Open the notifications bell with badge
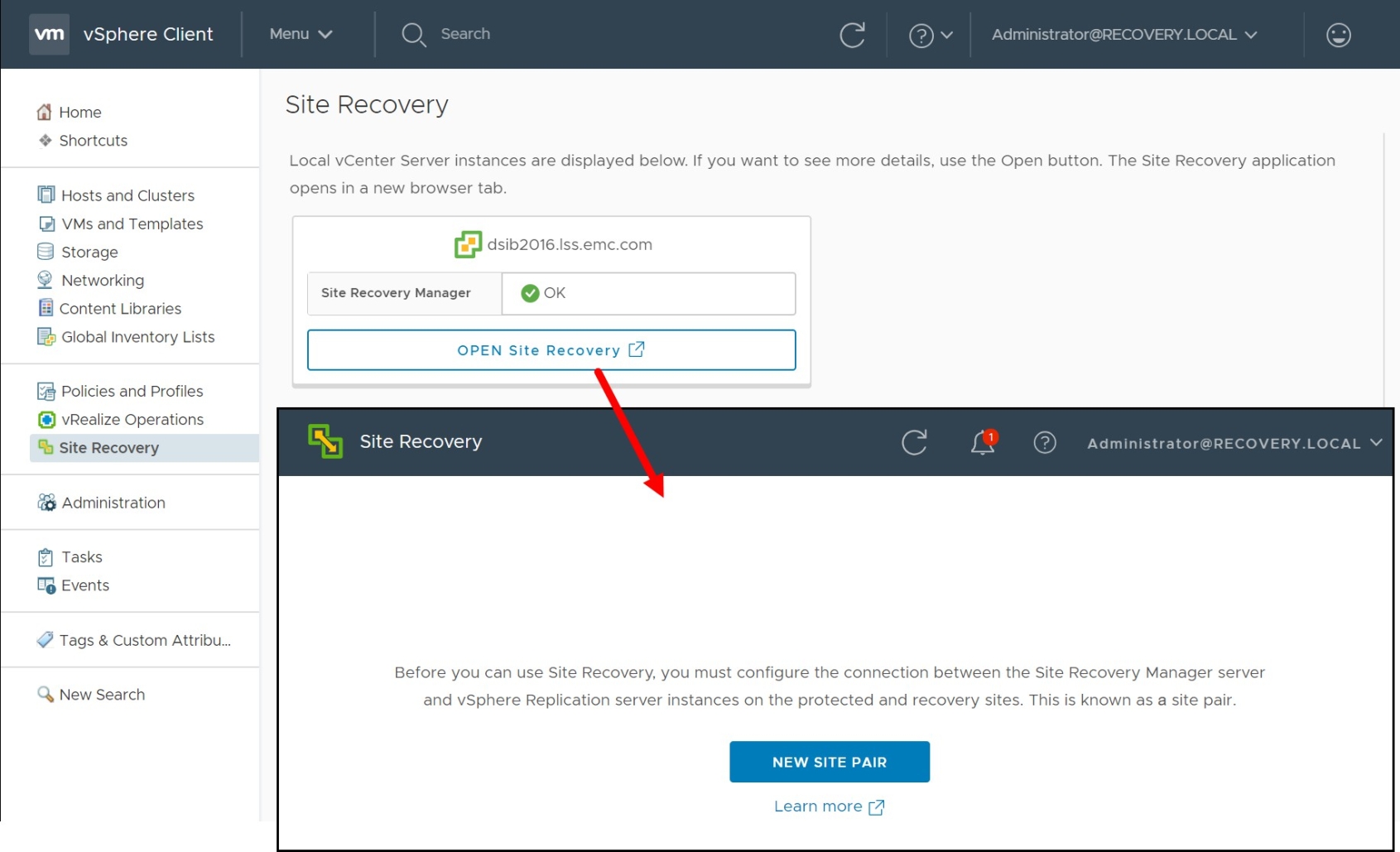The image size is (1400, 852). pos(984,442)
